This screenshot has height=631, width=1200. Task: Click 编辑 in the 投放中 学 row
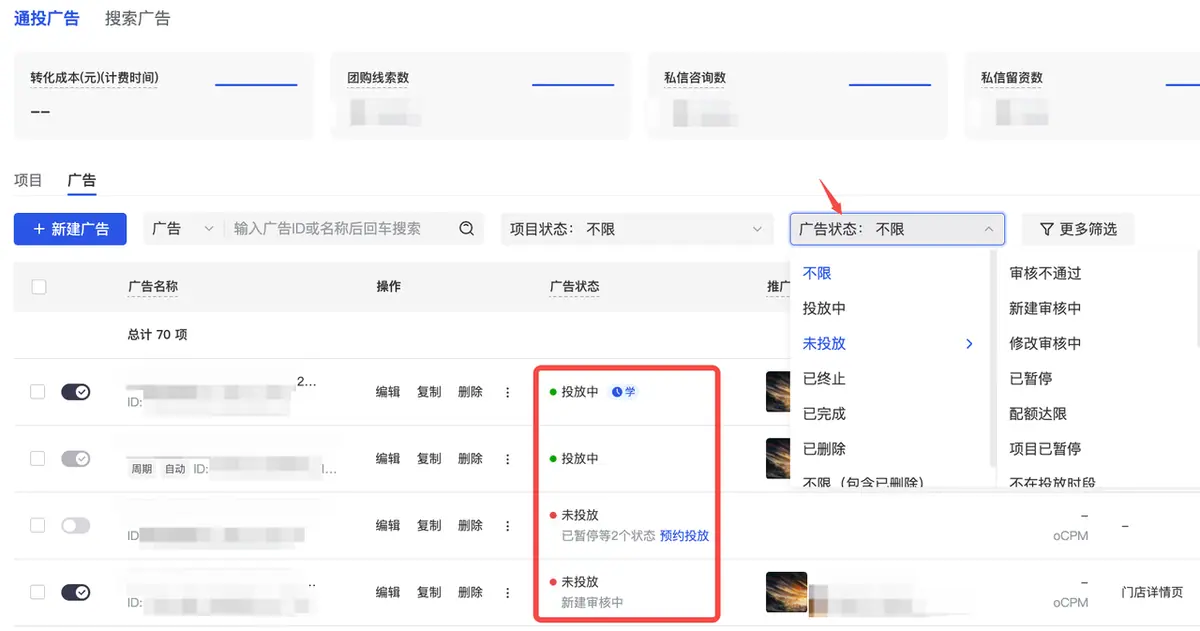click(388, 392)
